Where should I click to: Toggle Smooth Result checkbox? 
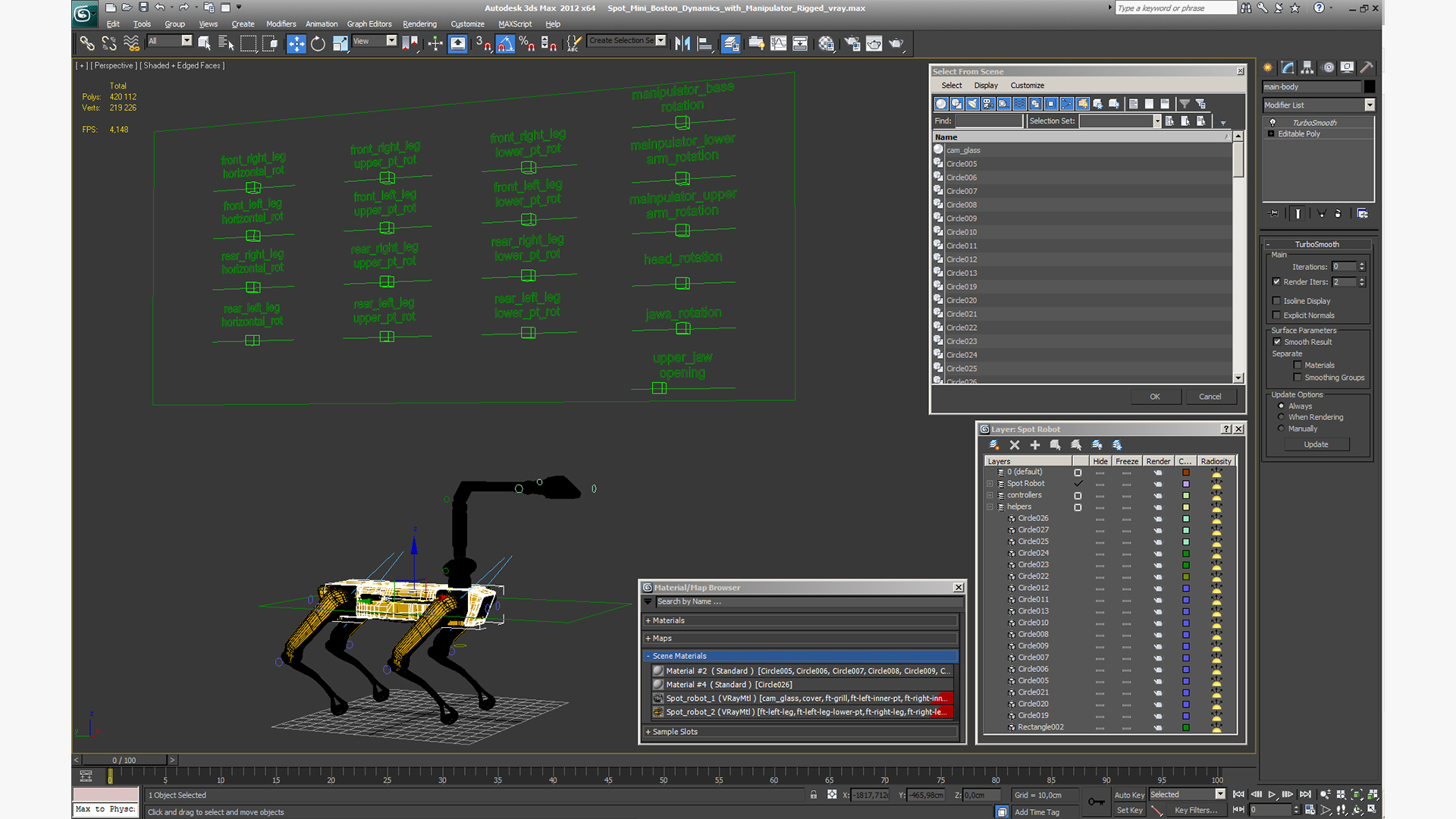click(1277, 342)
